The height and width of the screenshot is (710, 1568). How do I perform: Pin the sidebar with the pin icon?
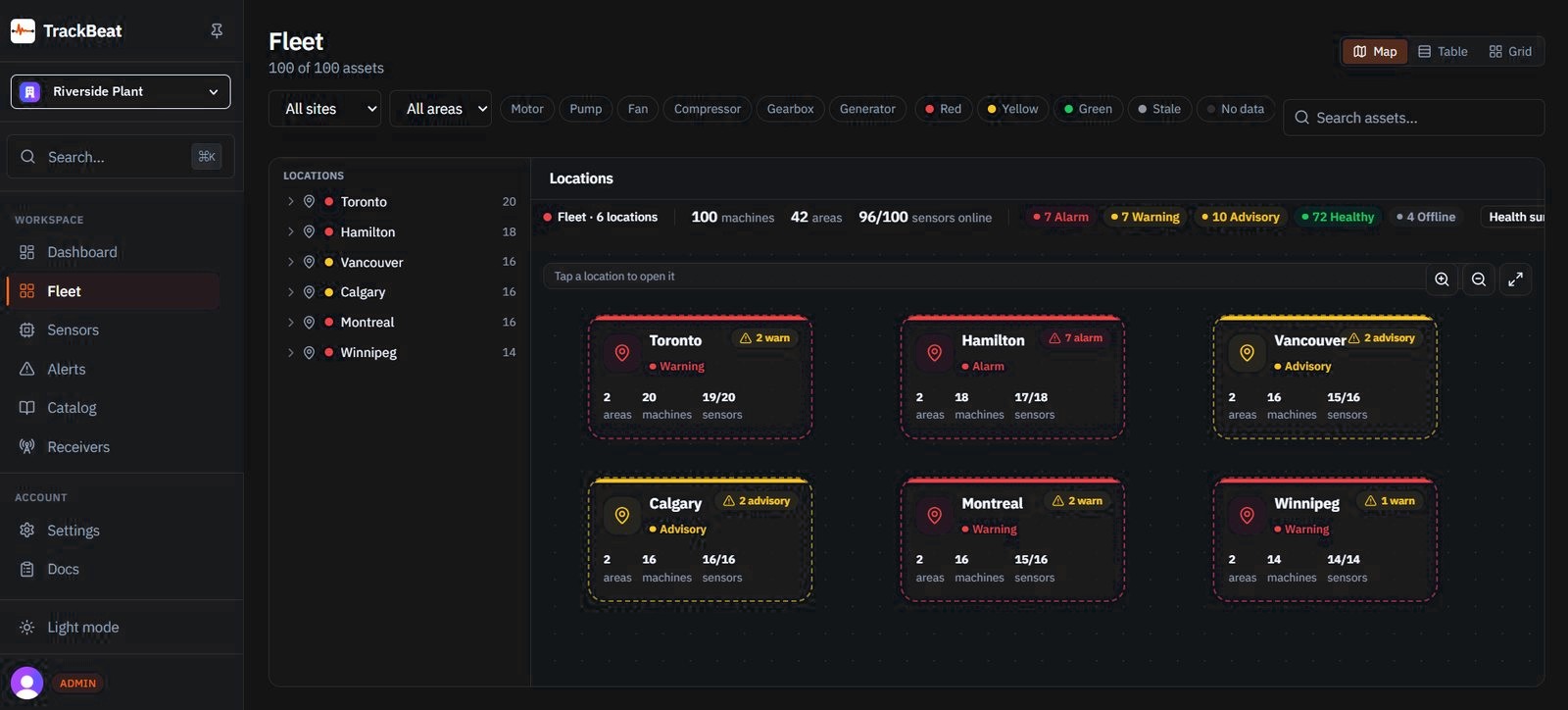pos(217,30)
